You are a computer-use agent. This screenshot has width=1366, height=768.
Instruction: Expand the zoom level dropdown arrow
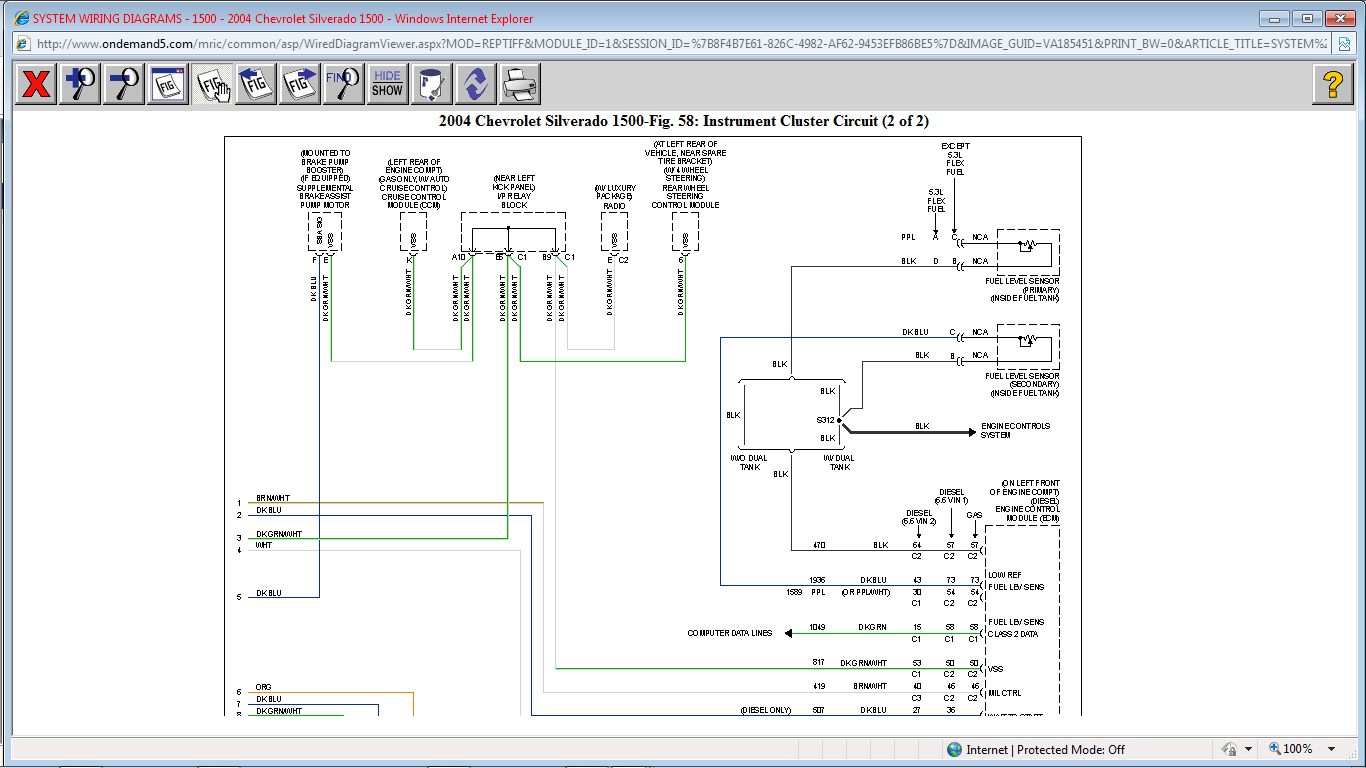point(1331,749)
